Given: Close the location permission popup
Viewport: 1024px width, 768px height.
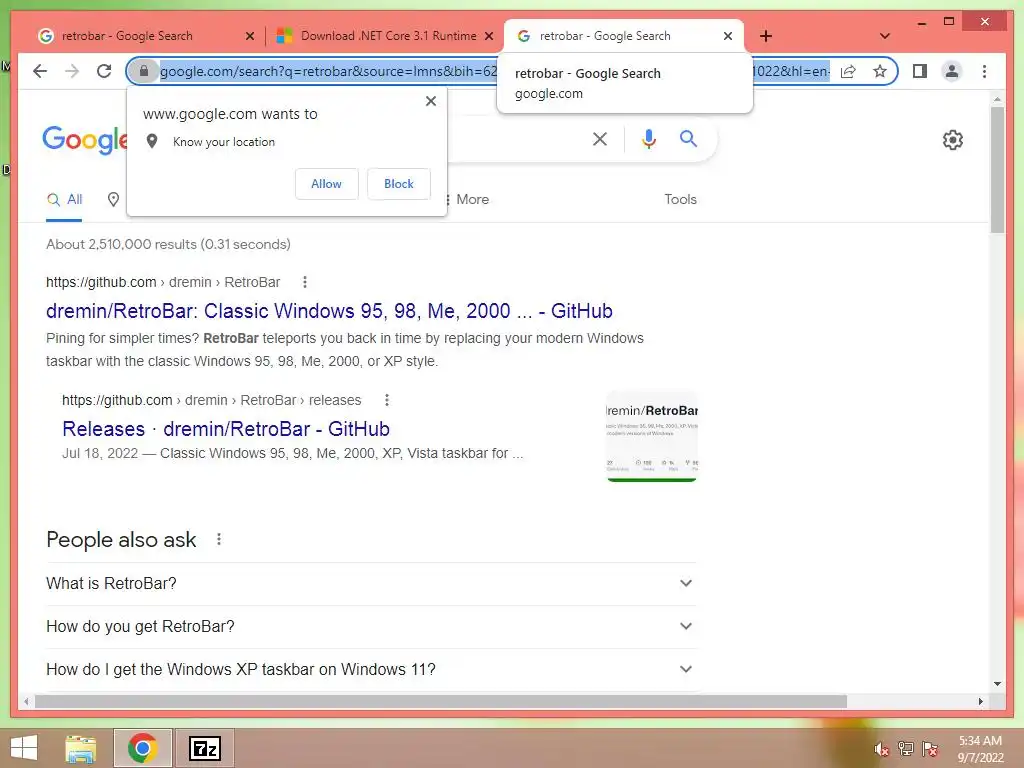Looking at the screenshot, I should (430, 101).
